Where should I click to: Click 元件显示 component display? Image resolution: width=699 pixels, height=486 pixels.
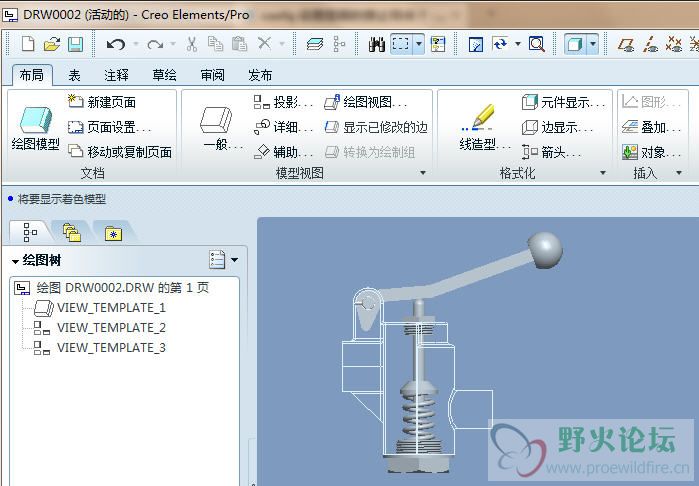click(x=563, y=102)
